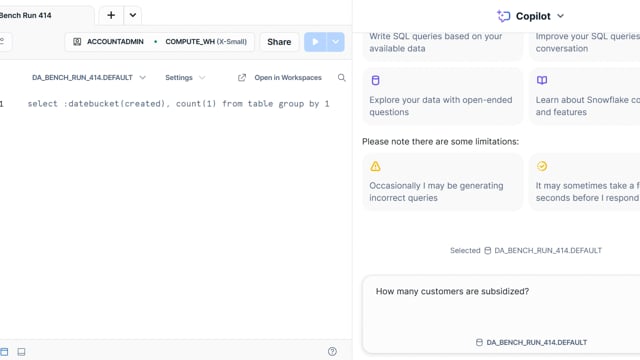The height and width of the screenshot is (360, 640).
Task: Click the database chip in the Copilot input
Action: 531,342
